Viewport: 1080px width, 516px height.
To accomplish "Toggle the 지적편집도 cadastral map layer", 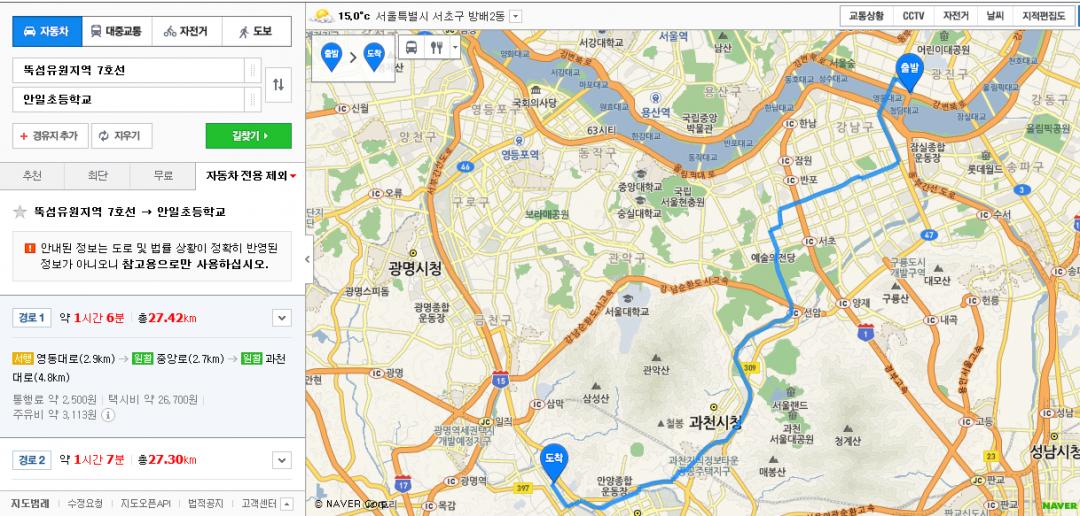I will coord(1044,16).
